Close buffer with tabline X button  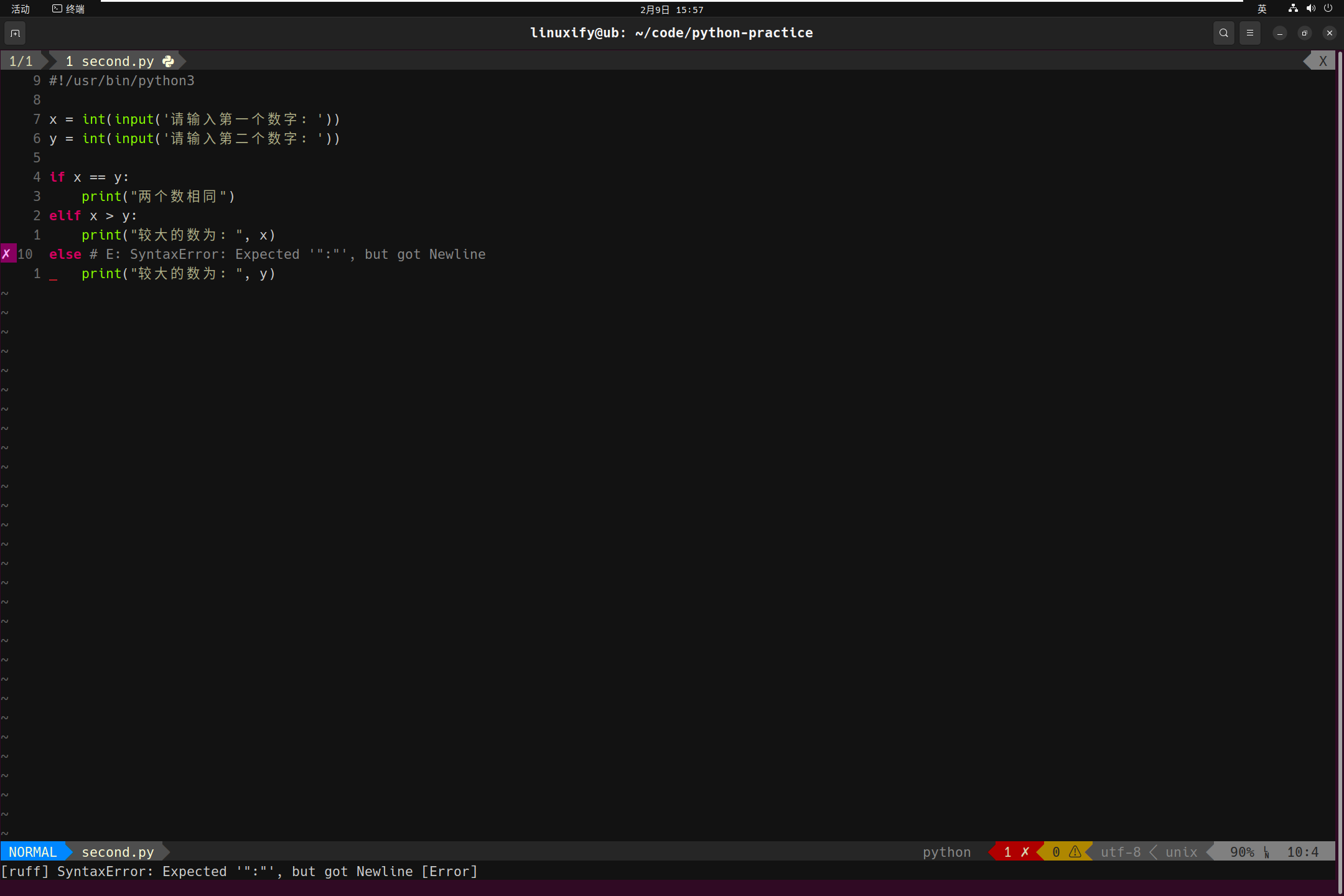pos(1323,61)
